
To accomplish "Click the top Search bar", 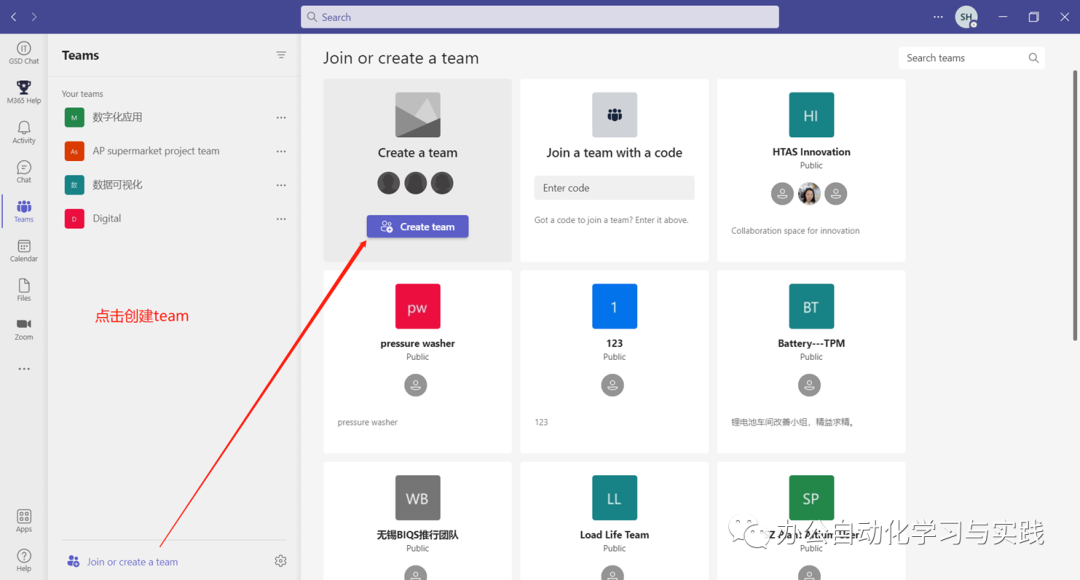I will (x=539, y=17).
